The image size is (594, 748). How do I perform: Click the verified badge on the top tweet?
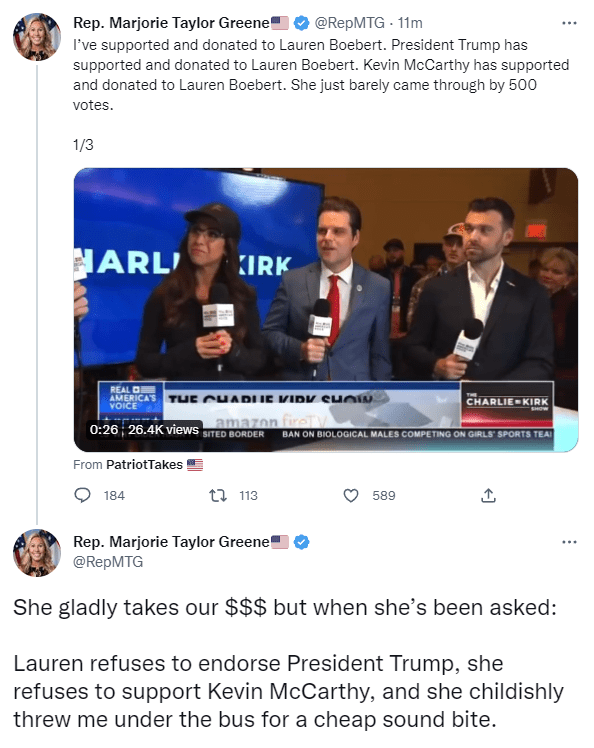point(301,22)
